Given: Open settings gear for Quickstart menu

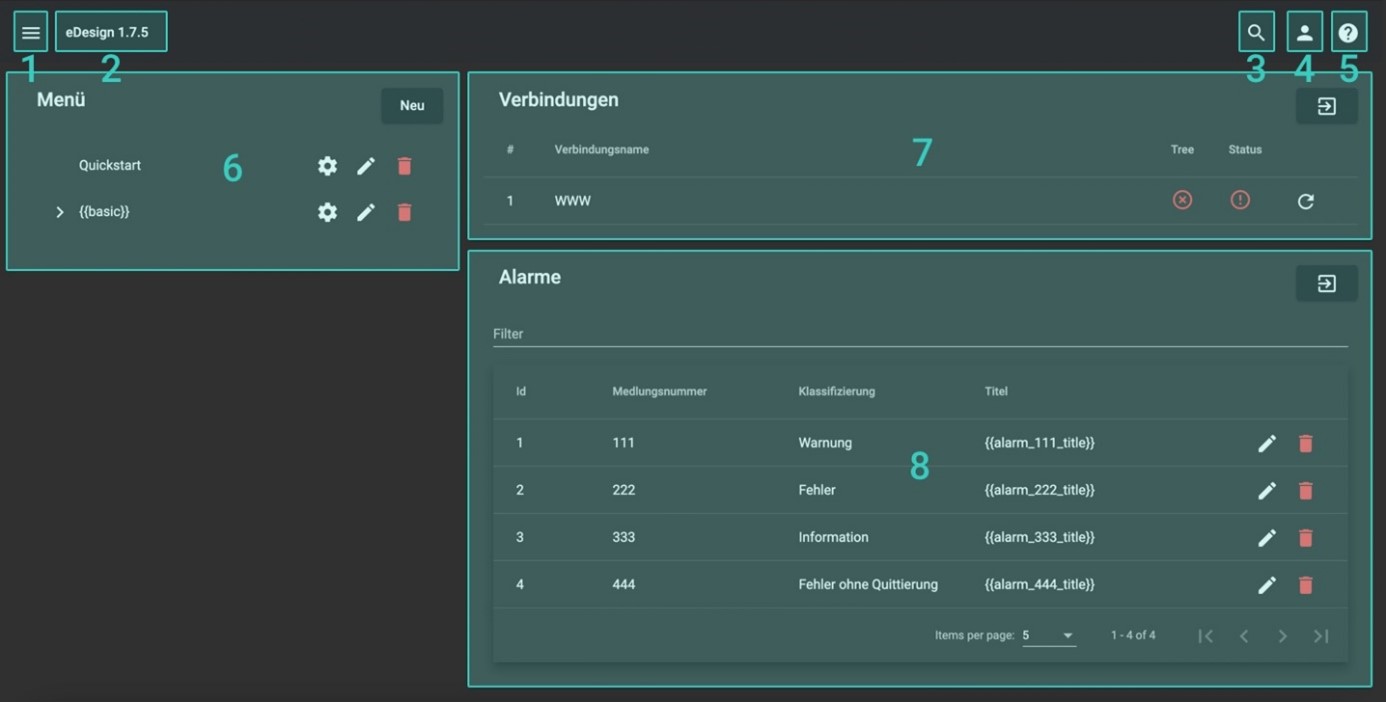Looking at the screenshot, I should coord(327,166).
